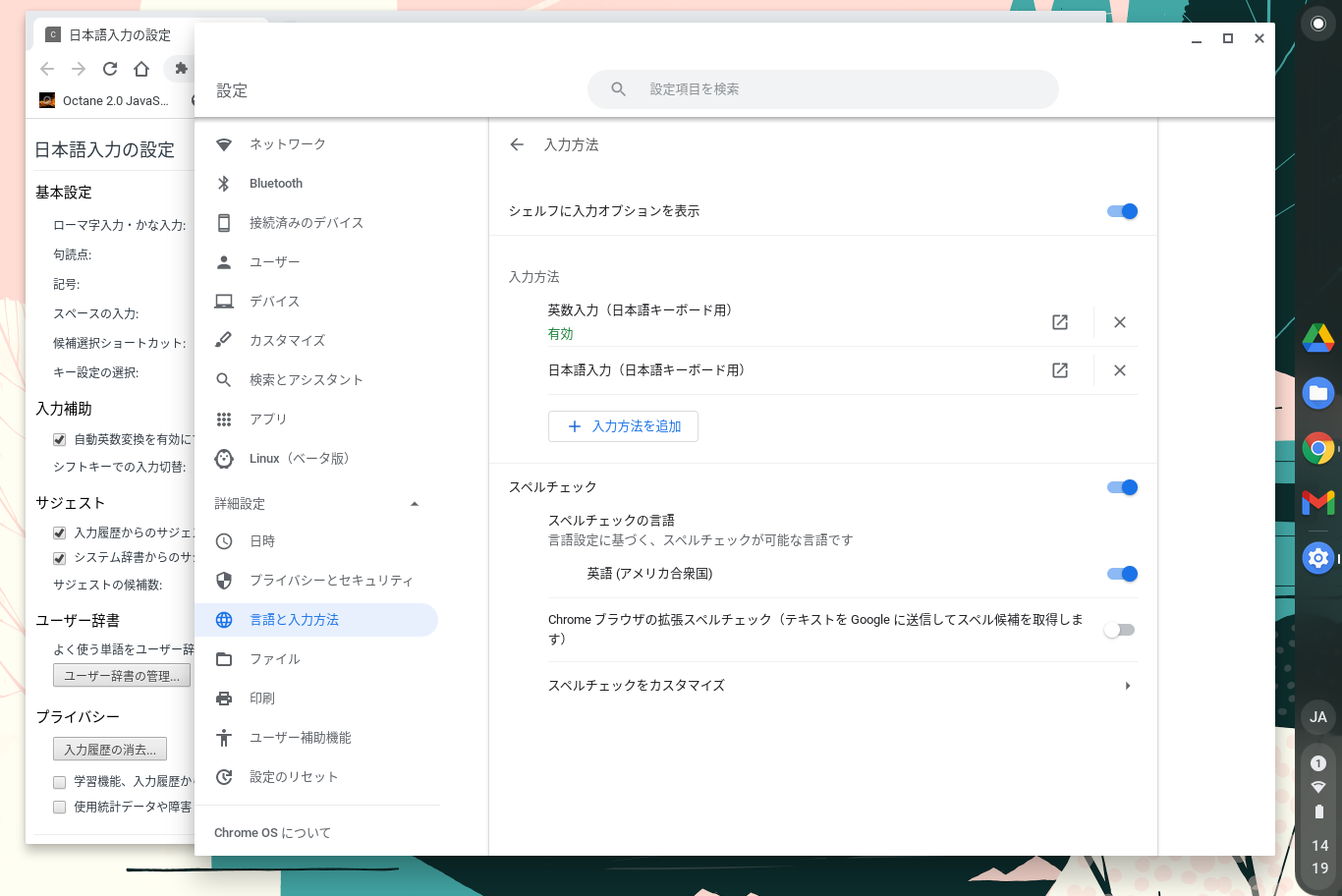Image resolution: width=1342 pixels, height=896 pixels.
Task: Open 英数入力 settings in new window icon
Action: click(x=1060, y=322)
